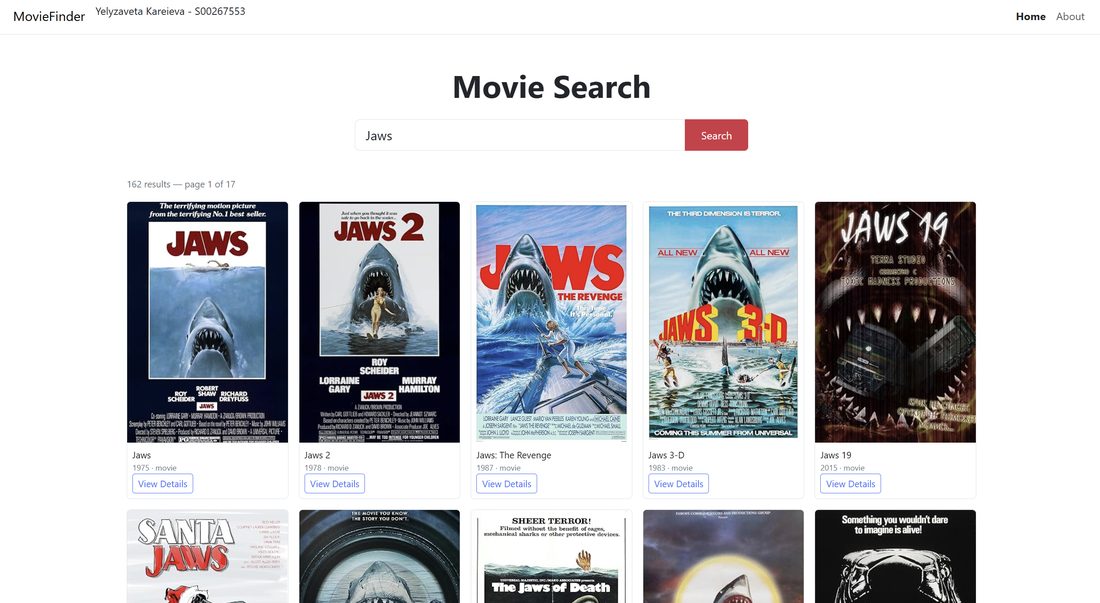
Task: Click the Jaws 19 poster
Action: pos(895,323)
